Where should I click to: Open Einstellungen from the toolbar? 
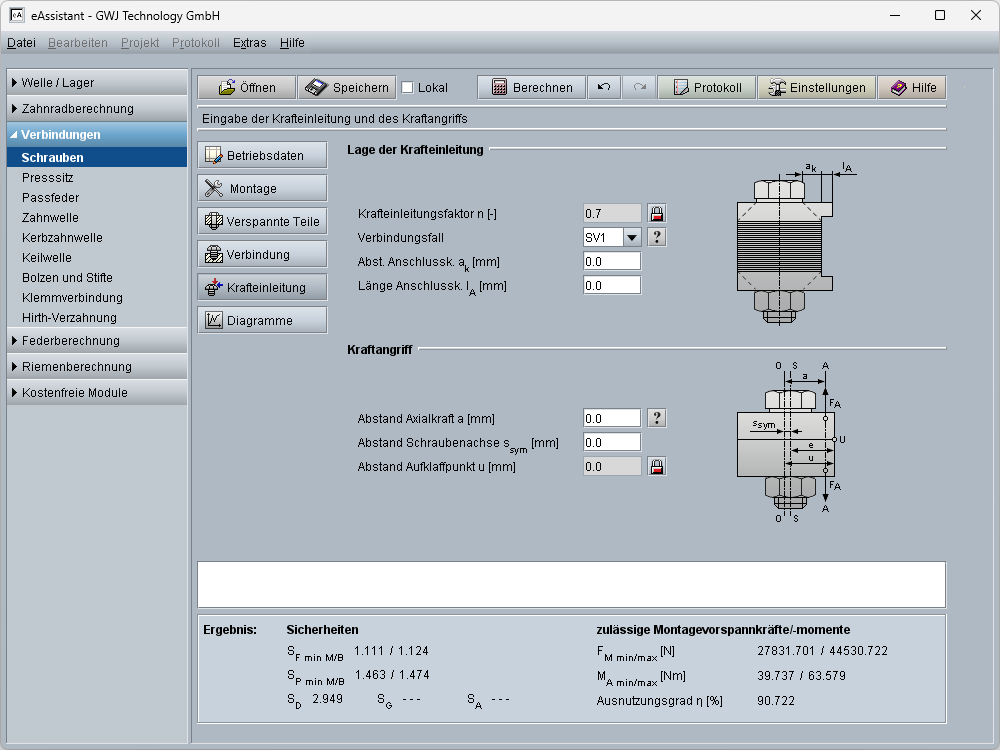(x=816, y=88)
